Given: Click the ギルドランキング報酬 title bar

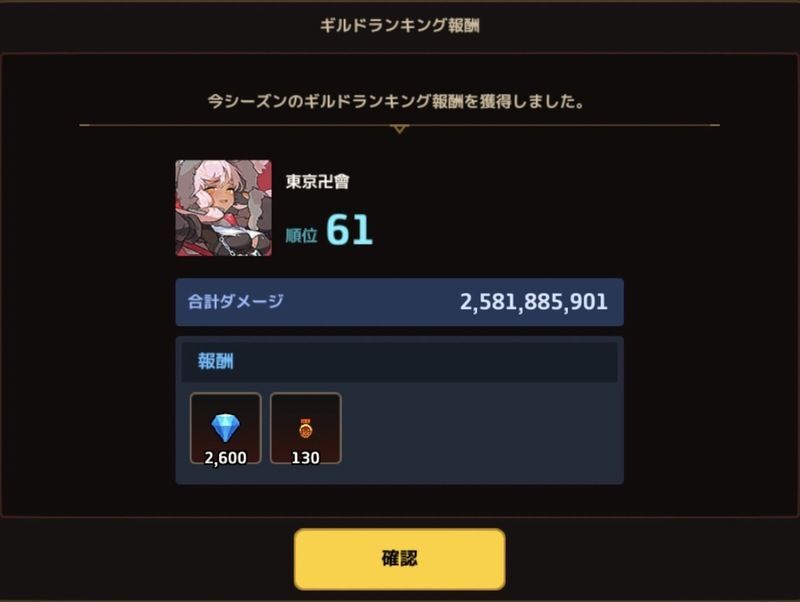Looking at the screenshot, I should click(399, 25).
